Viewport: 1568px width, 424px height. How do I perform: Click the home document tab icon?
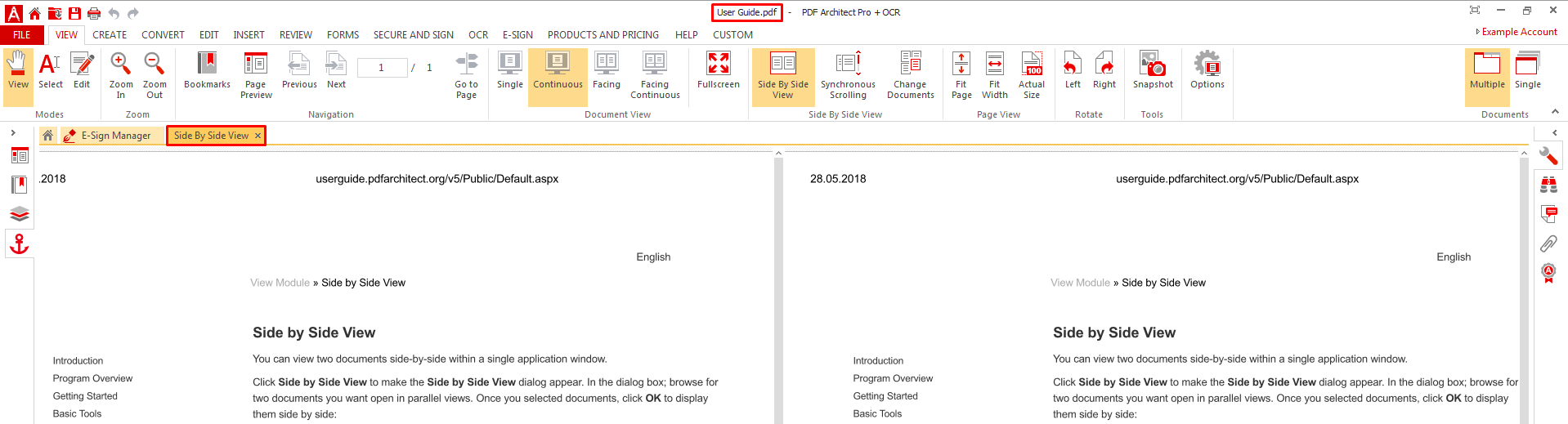[48, 136]
